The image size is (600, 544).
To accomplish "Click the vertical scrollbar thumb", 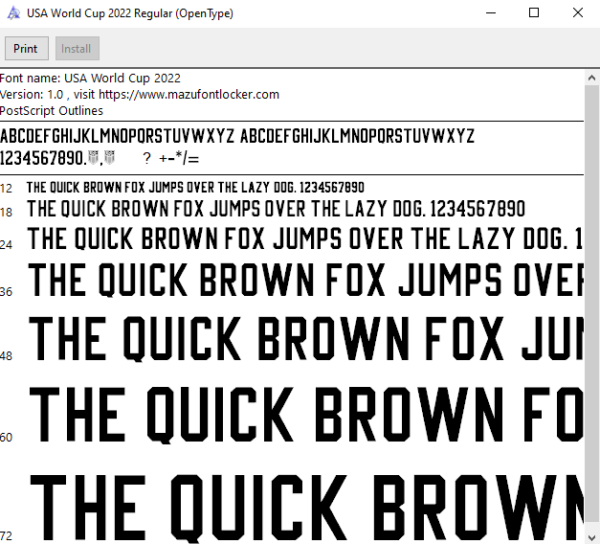I will (592, 304).
